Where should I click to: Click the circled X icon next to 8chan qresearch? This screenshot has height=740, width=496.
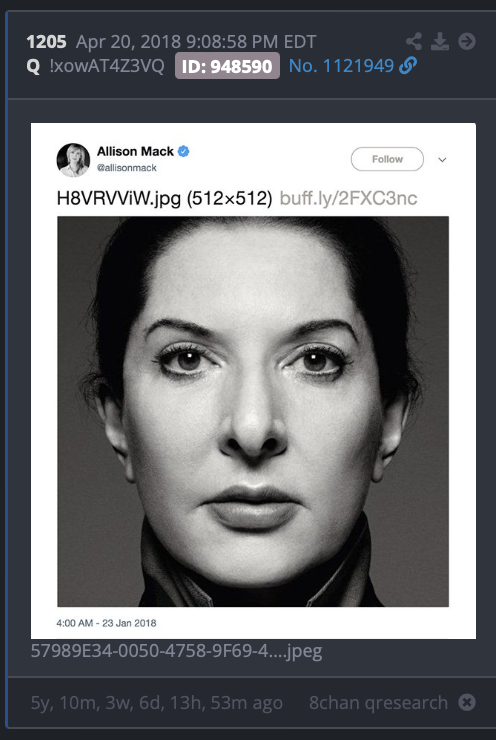pos(467,702)
